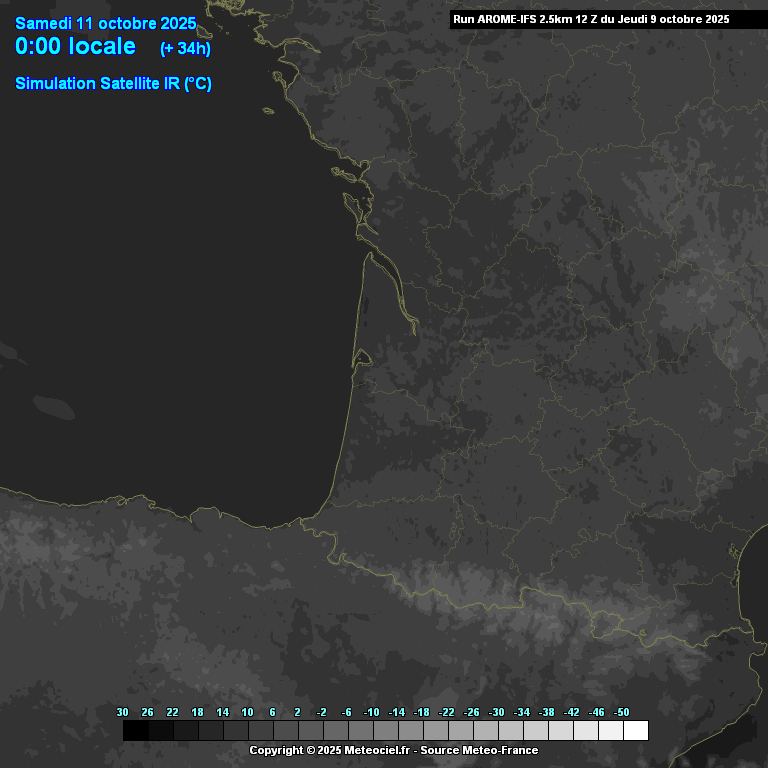768x768 pixels.
Task: Click the 0:00 locale time label
Action: [76, 46]
